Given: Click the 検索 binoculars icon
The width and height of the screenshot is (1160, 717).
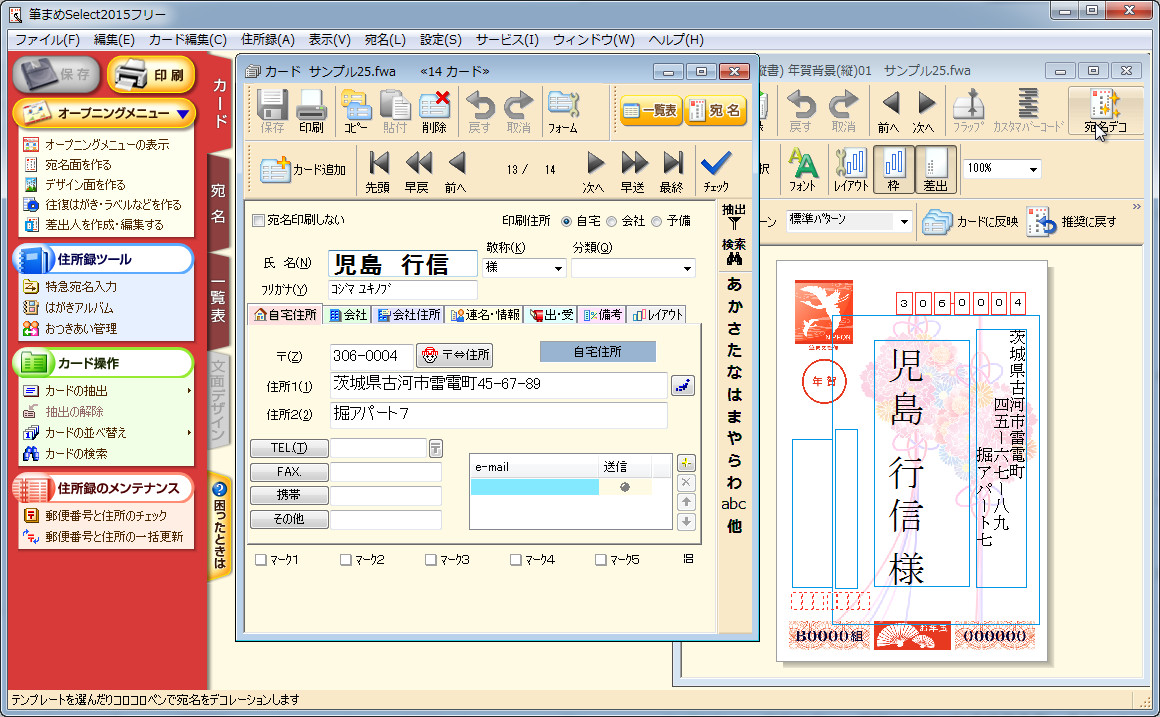Looking at the screenshot, I should [734, 252].
